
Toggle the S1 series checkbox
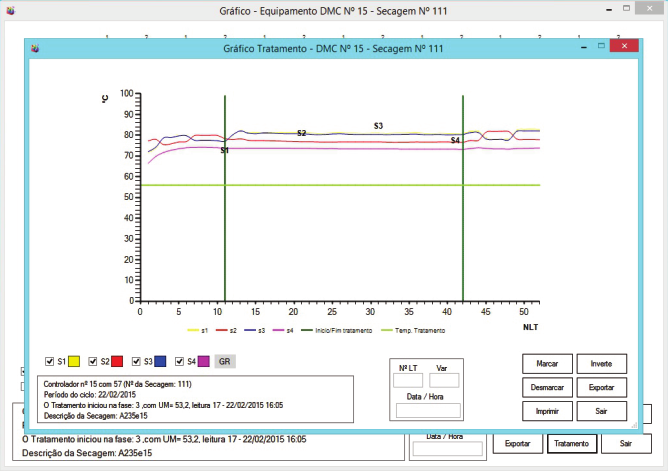tap(51, 361)
